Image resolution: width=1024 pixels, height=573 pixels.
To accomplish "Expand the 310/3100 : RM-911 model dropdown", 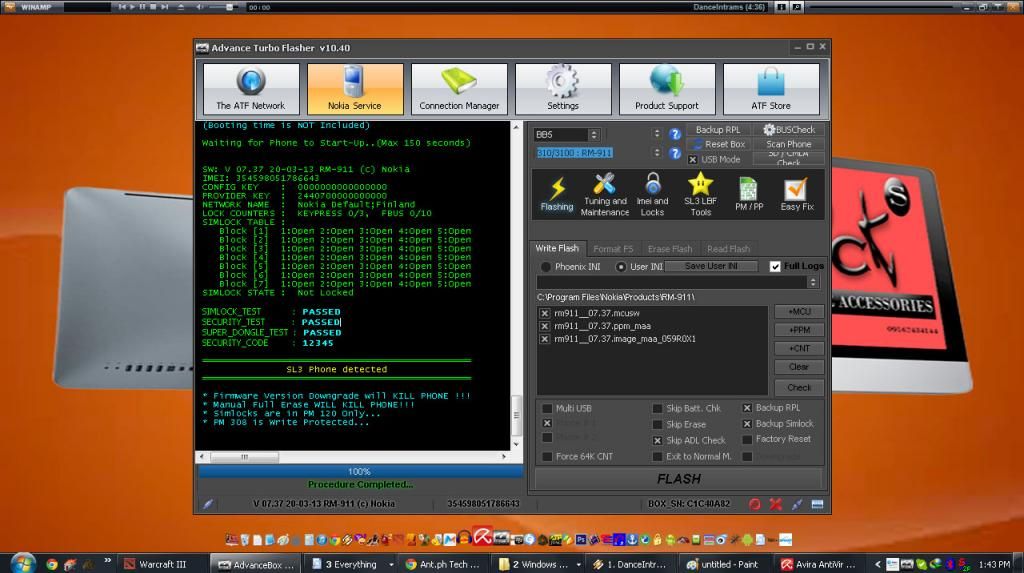I will [656, 153].
